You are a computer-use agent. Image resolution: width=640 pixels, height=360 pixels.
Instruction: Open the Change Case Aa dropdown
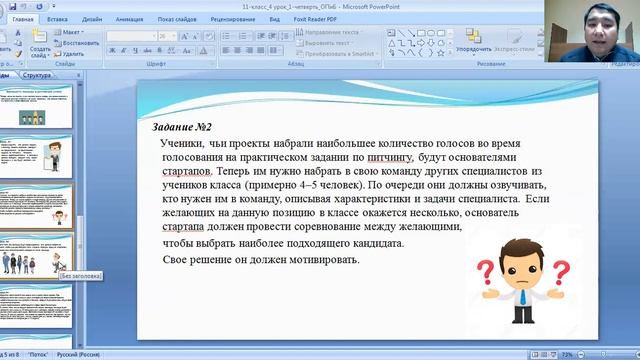coord(187,51)
